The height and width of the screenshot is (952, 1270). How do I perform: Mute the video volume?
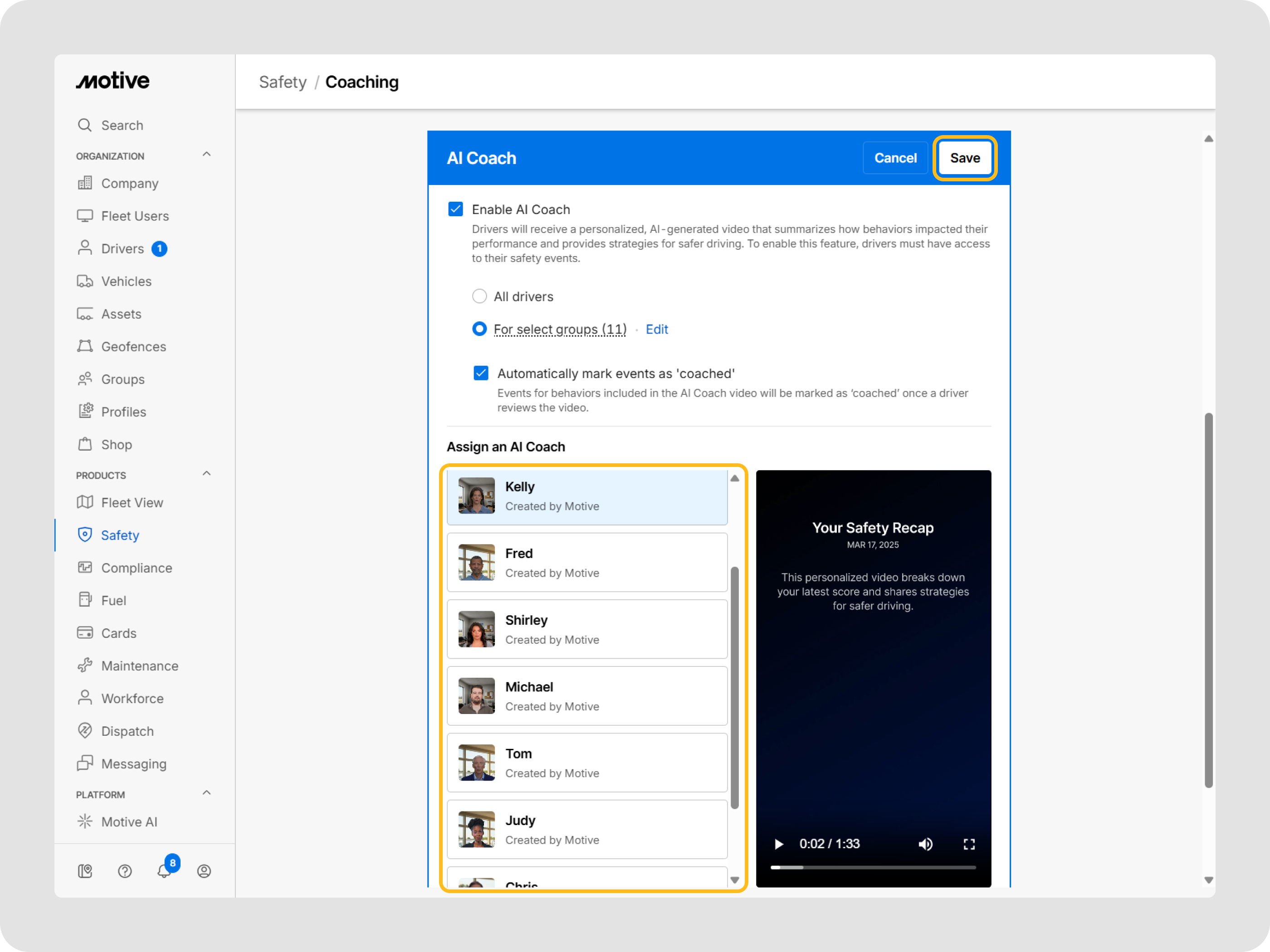tap(925, 844)
